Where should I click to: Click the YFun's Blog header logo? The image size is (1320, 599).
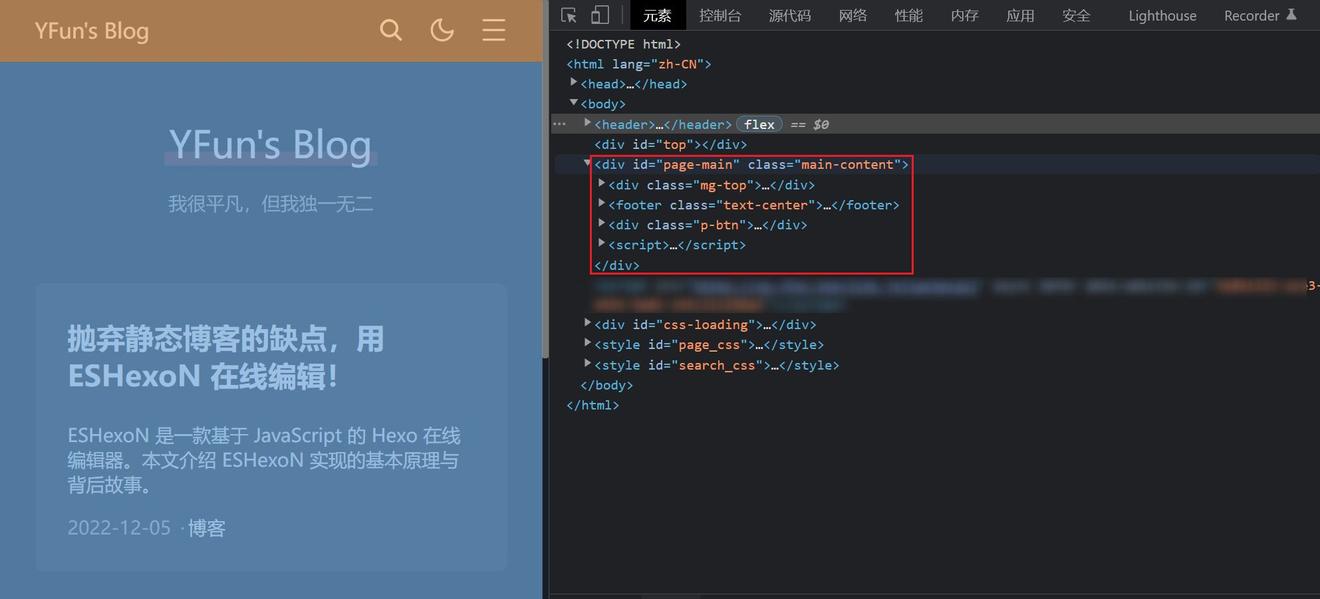[92, 31]
